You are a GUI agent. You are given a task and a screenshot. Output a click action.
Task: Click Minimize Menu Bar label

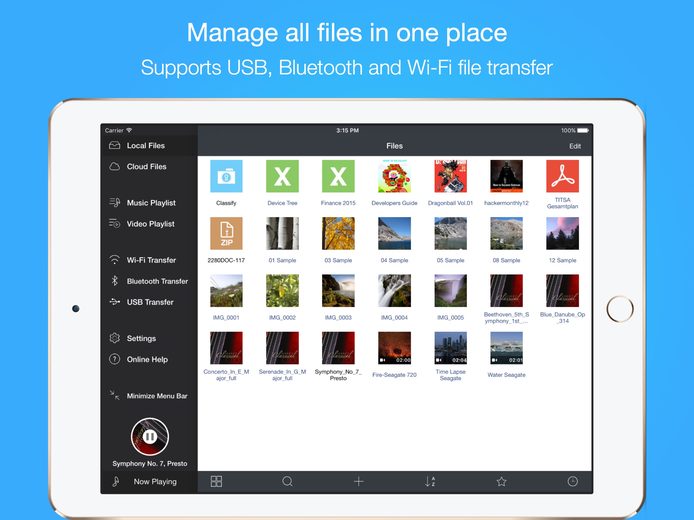157,396
